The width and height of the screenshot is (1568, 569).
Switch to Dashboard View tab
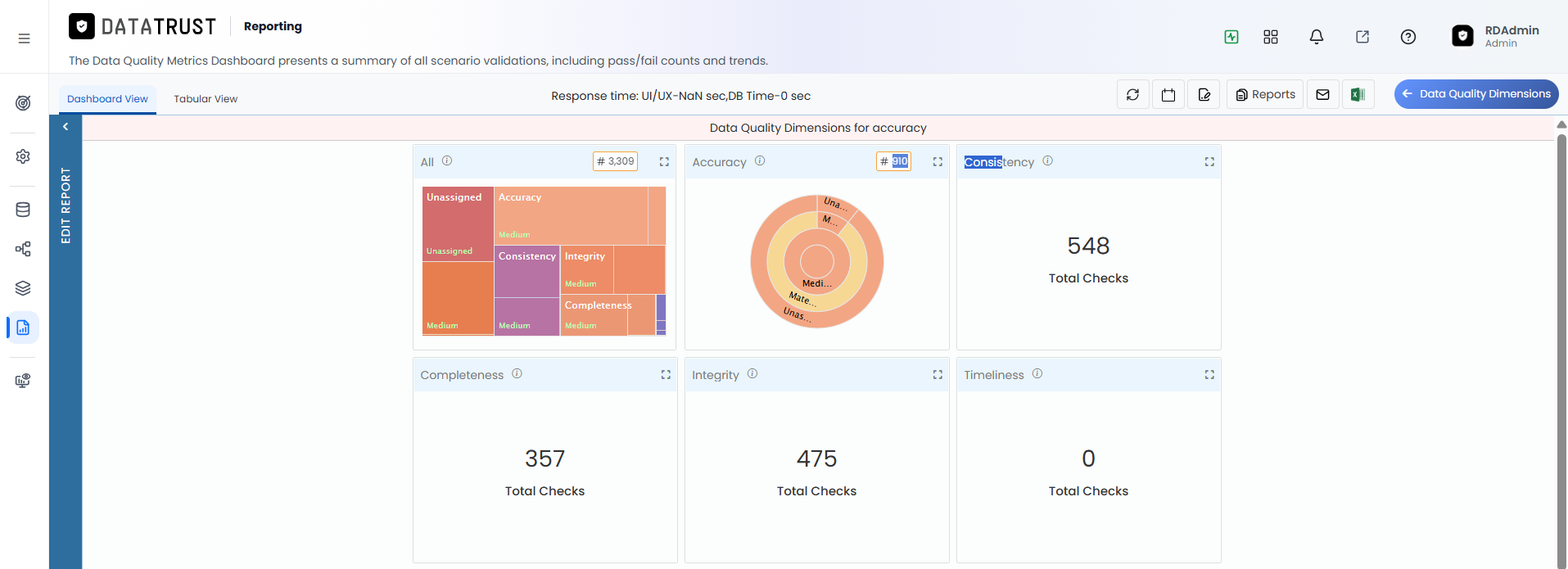point(107,99)
